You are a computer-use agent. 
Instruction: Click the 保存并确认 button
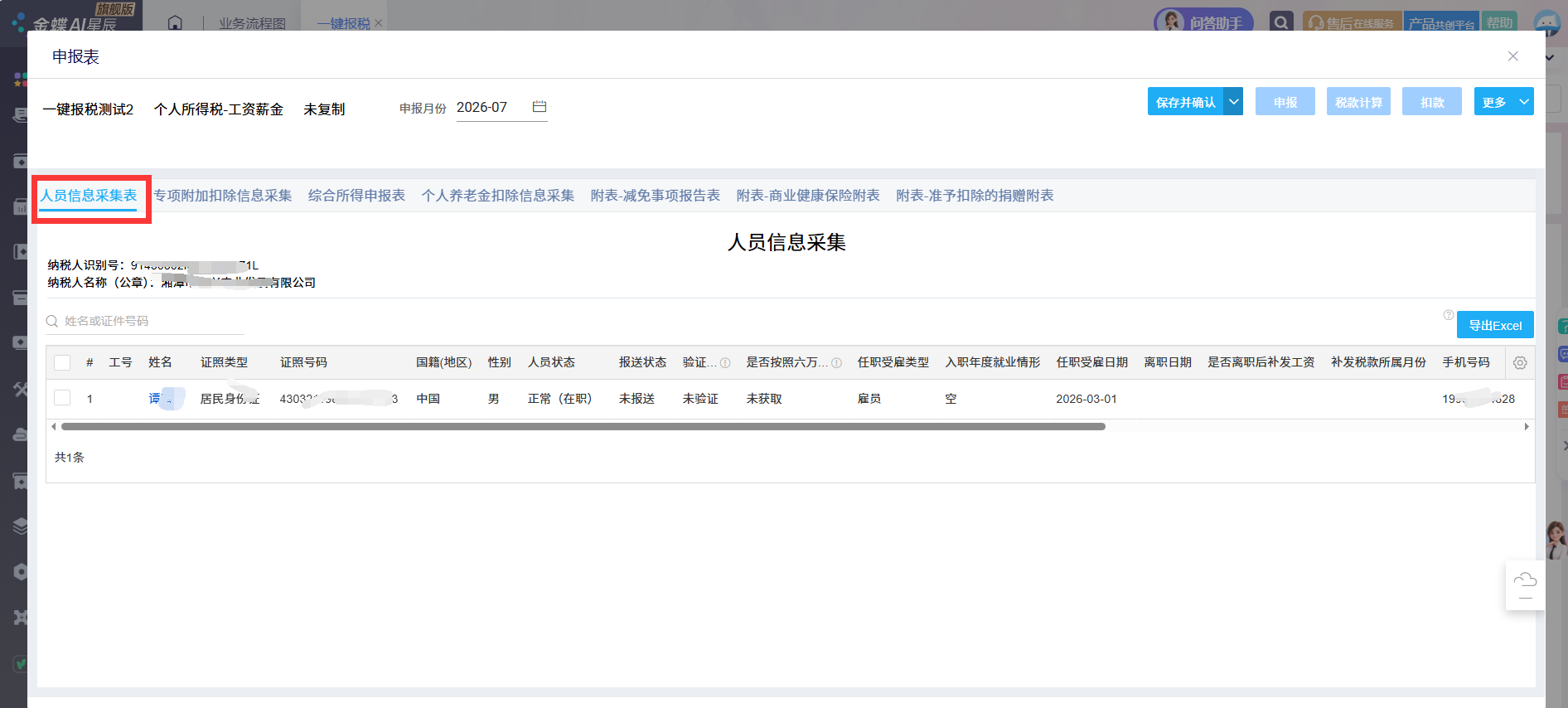1185,102
